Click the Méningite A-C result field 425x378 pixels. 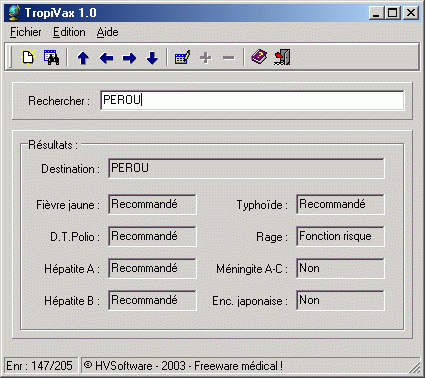coord(340,268)
